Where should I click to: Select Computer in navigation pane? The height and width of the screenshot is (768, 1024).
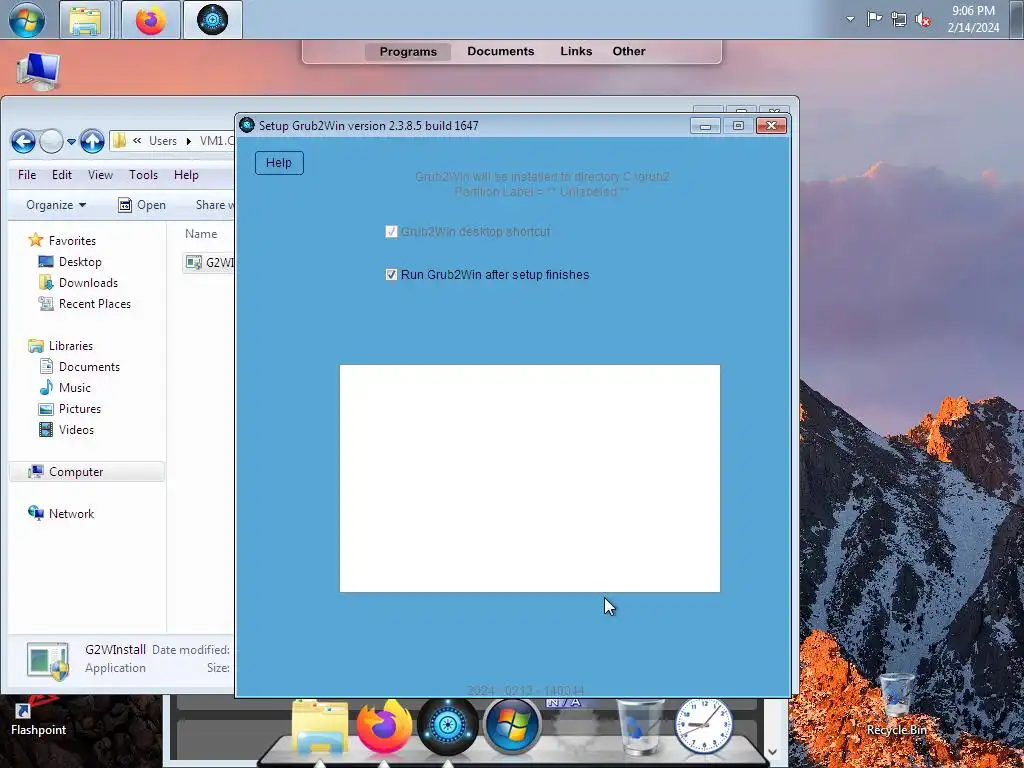click(x=87, y=472)
